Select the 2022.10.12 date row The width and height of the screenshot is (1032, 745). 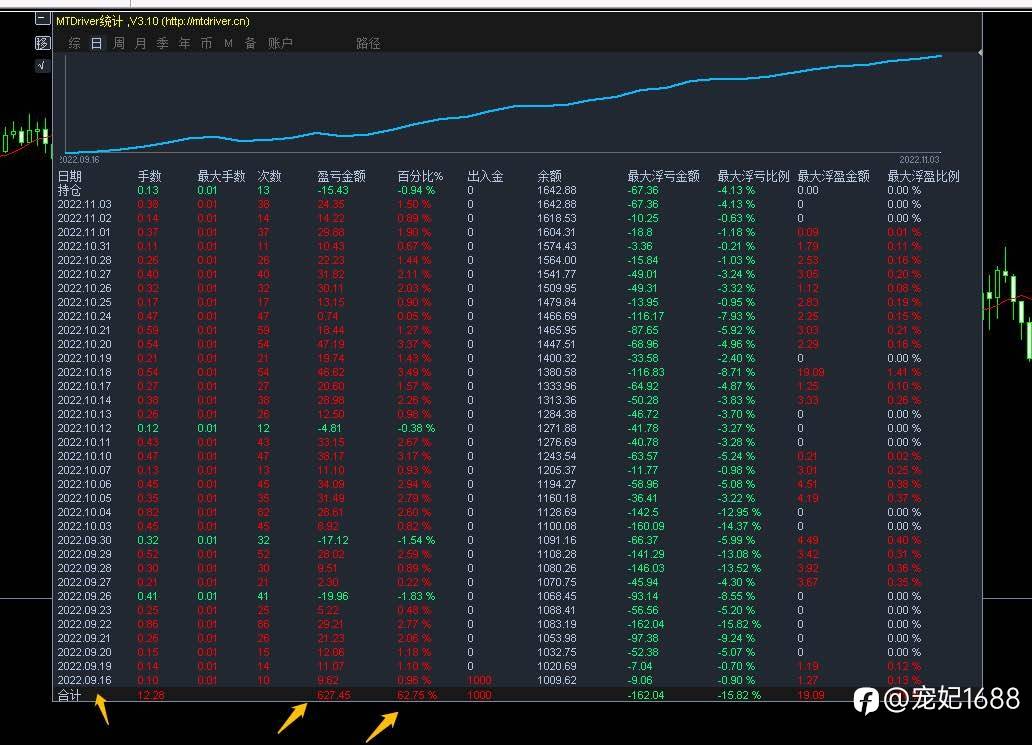[x=85, y=428]
